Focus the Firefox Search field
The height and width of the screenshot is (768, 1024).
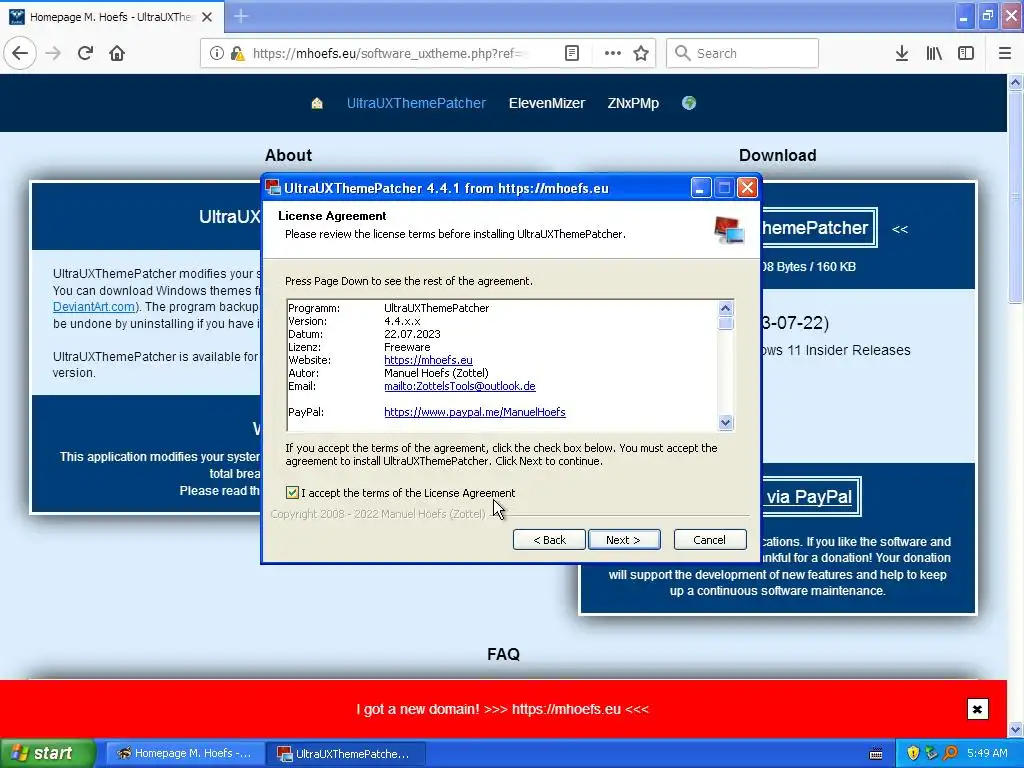coord(743,53)
